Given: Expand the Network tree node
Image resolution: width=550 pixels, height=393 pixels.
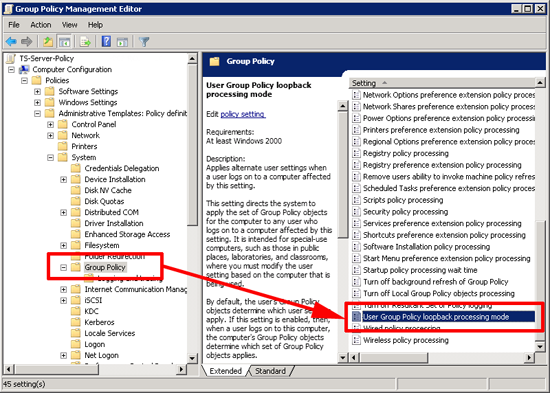Looking at the screenshot, I should click(x=51, y=135).
